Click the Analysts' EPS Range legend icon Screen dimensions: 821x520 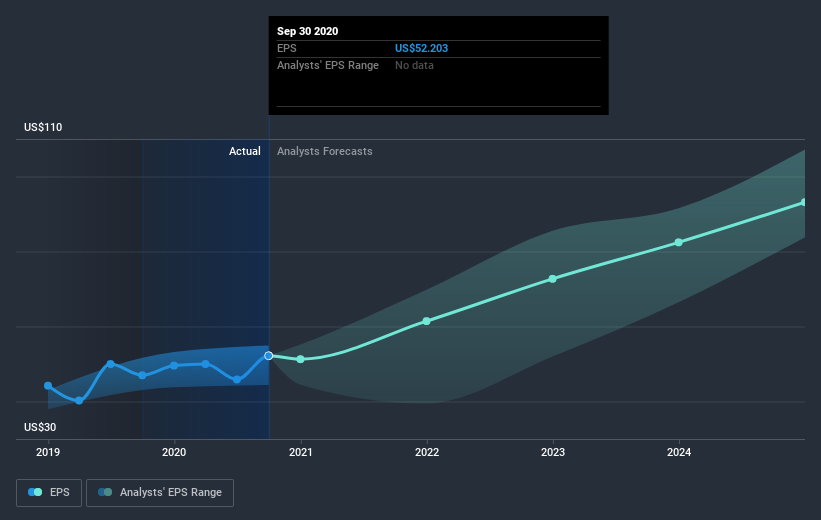[105, 492]
